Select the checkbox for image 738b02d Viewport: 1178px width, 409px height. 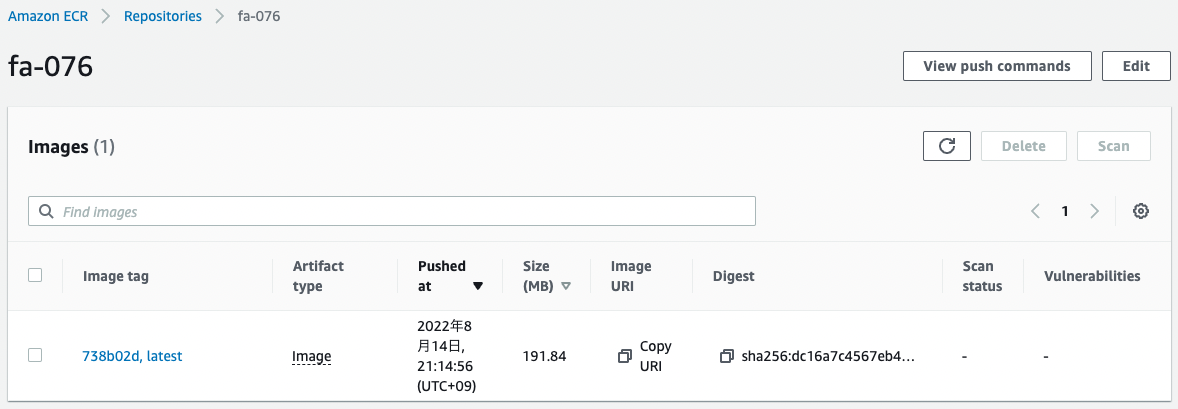pyautogui.click(x=35, y=355)
